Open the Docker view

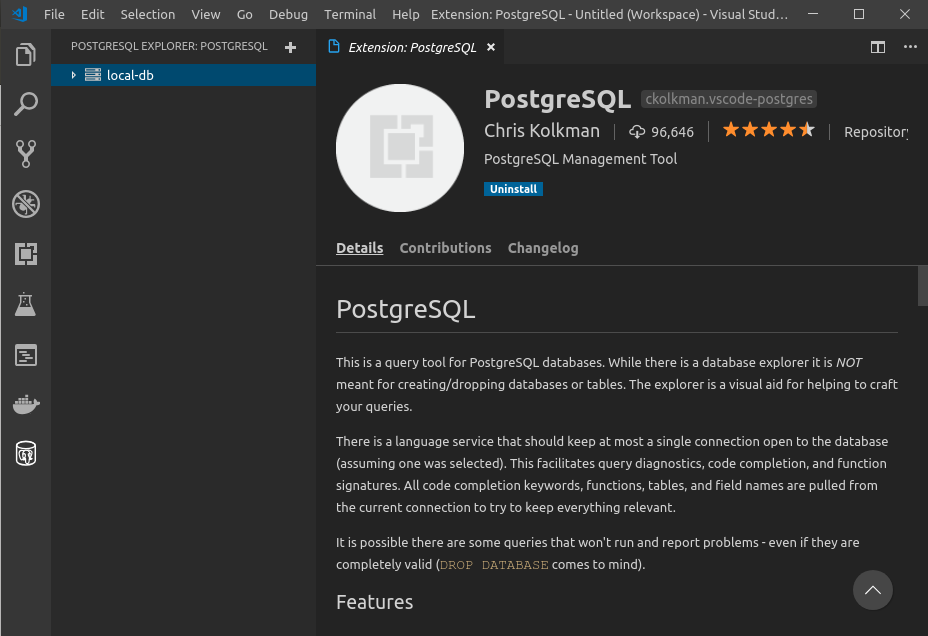point(25,404)
